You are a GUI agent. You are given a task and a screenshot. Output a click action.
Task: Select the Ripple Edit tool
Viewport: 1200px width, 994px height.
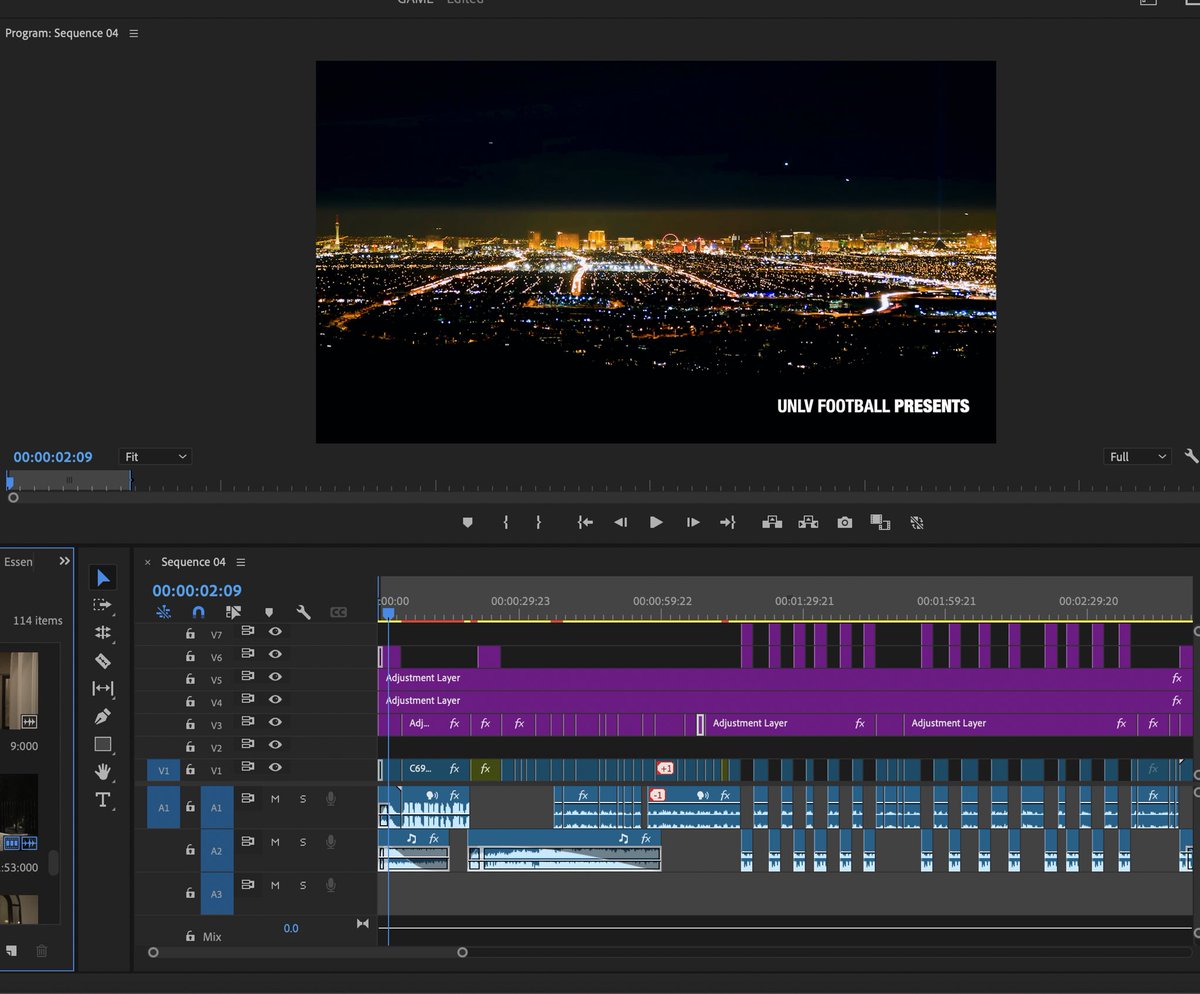tap(103, 633)
